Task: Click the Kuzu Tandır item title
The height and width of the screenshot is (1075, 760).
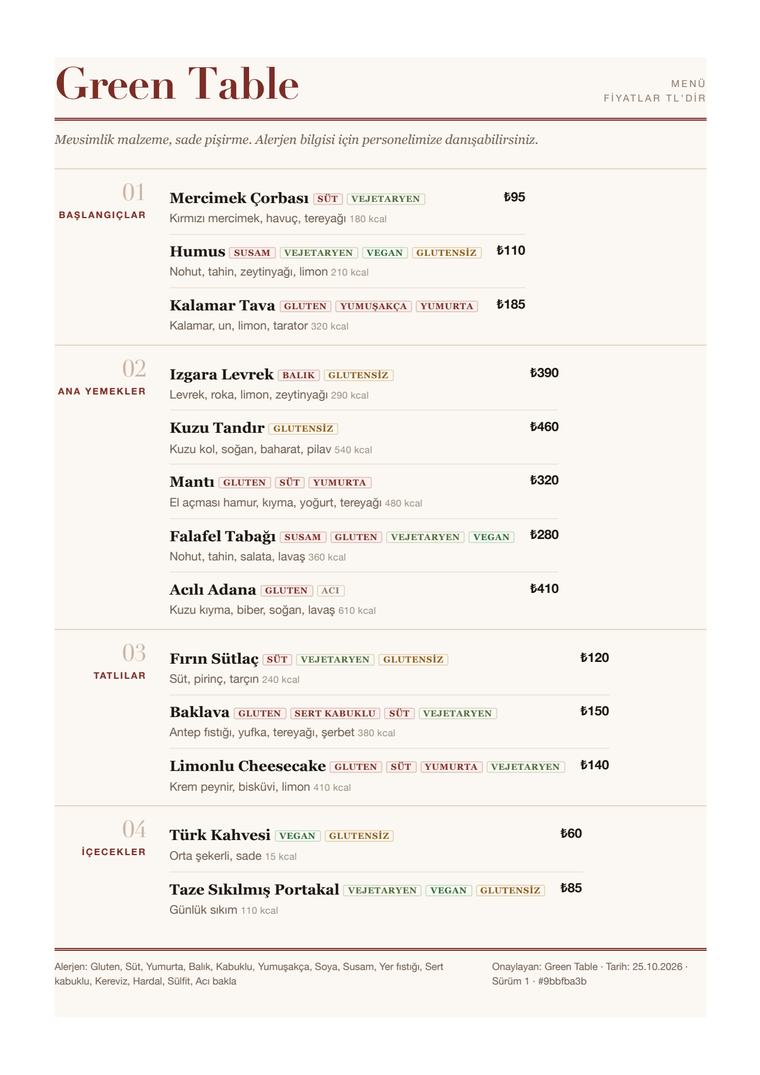Action: point(217,428)
